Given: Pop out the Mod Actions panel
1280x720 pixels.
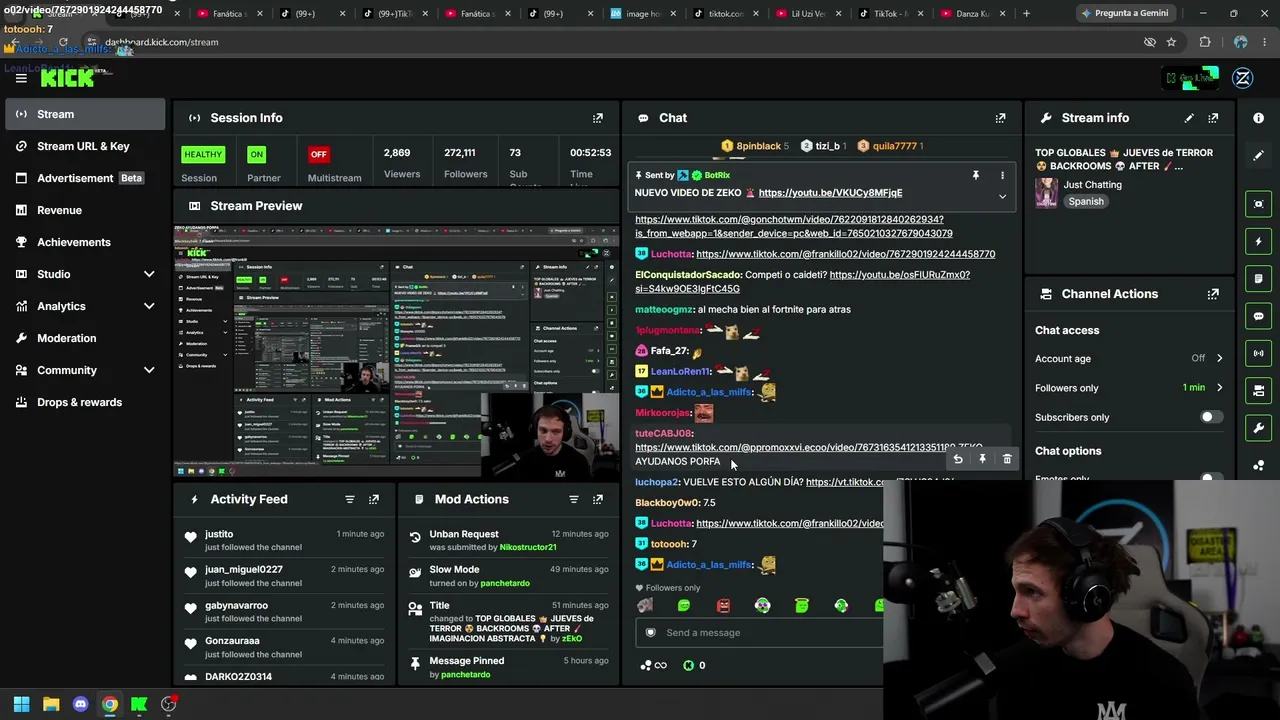Looking at the screenshot, I should click(598, 499).
